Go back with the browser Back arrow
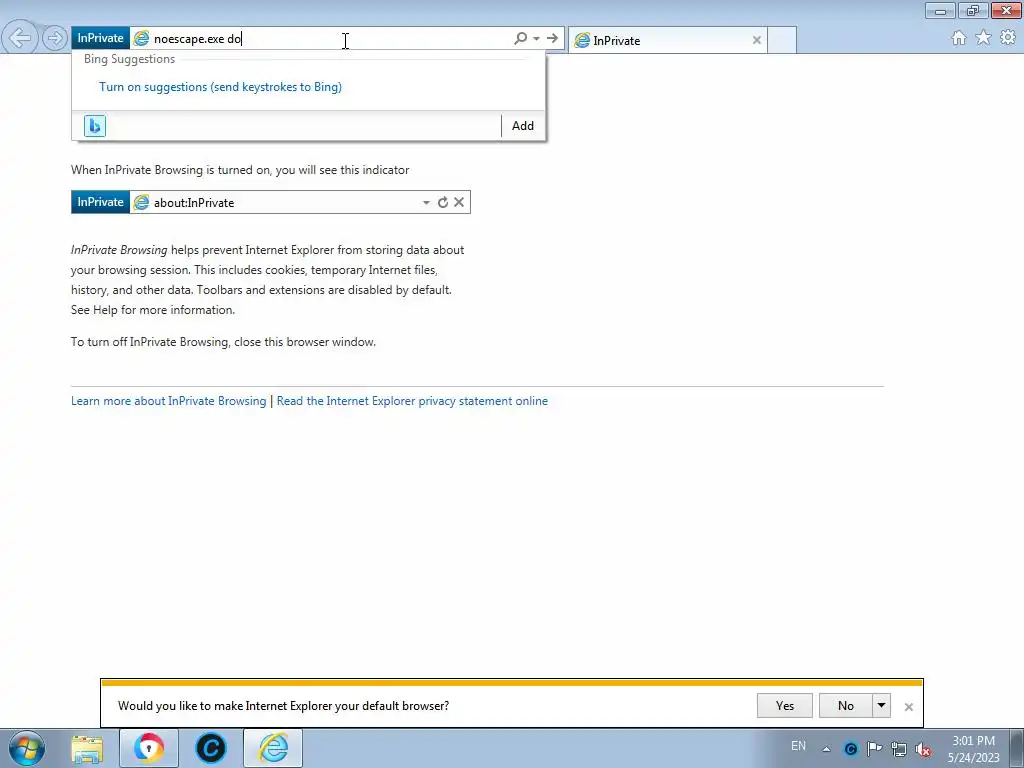The height and width of the screenshot is (768, 1024). [x=20, y=38]
